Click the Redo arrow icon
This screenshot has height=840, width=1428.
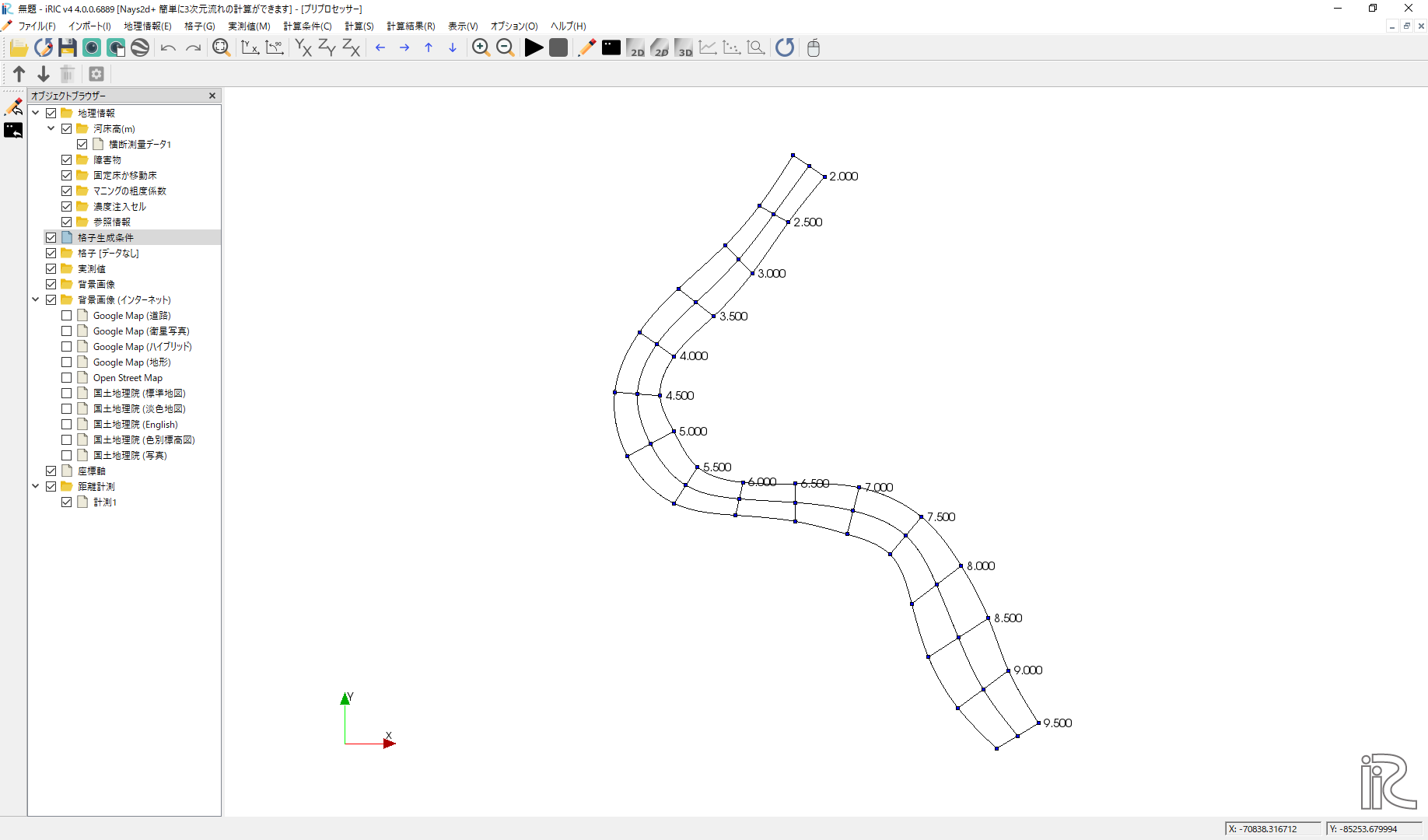(193, 48)
